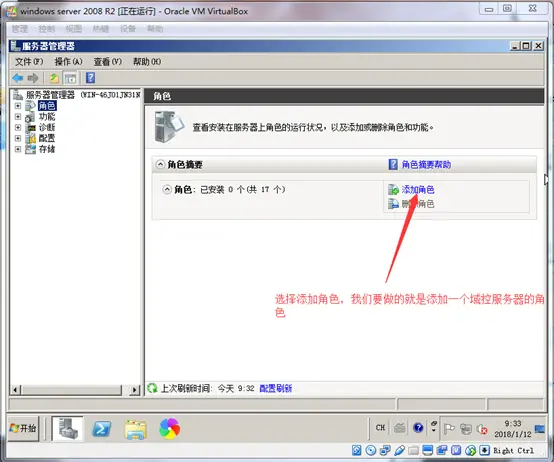This screenshot has height=462, width=554.
Task: Open Server Manager from the taskbar
Action: tap(68, 428)
